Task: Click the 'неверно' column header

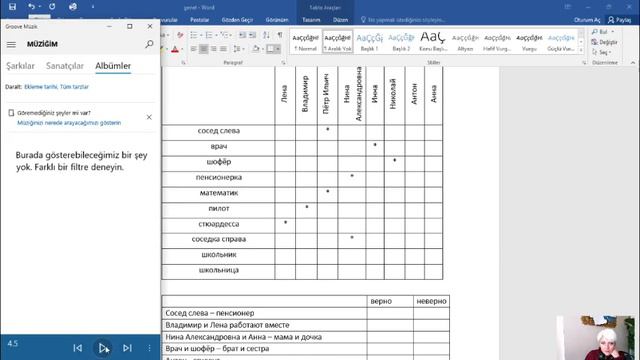Action: pos(431,301)
